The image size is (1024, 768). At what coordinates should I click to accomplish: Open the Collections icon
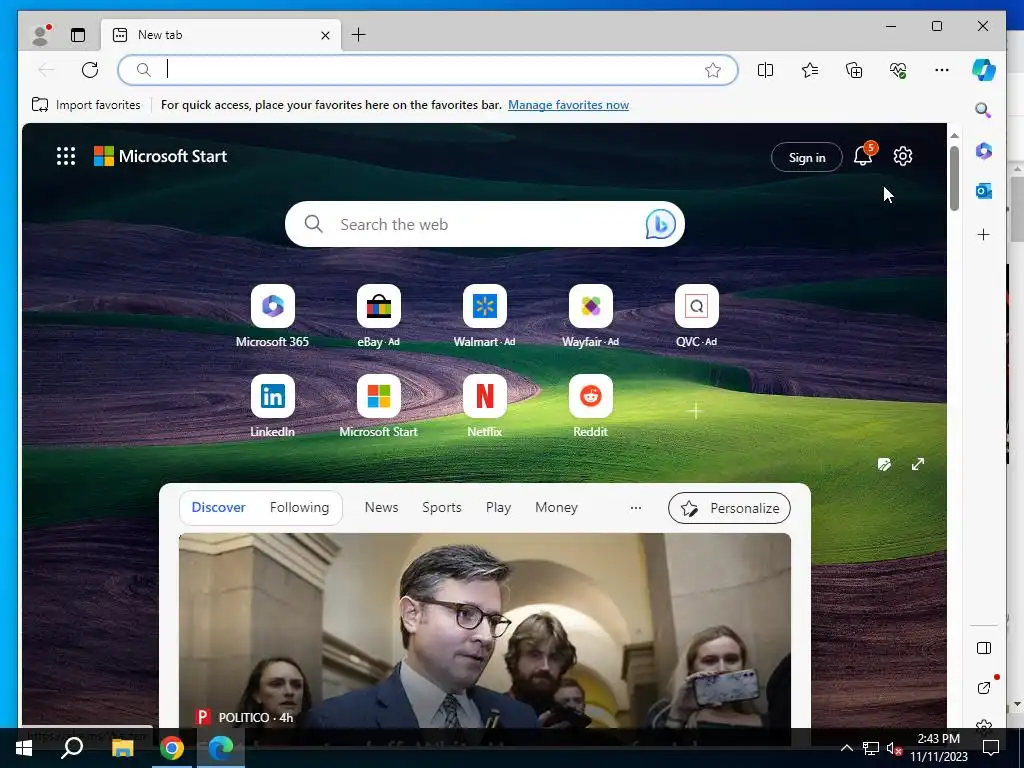854,70
